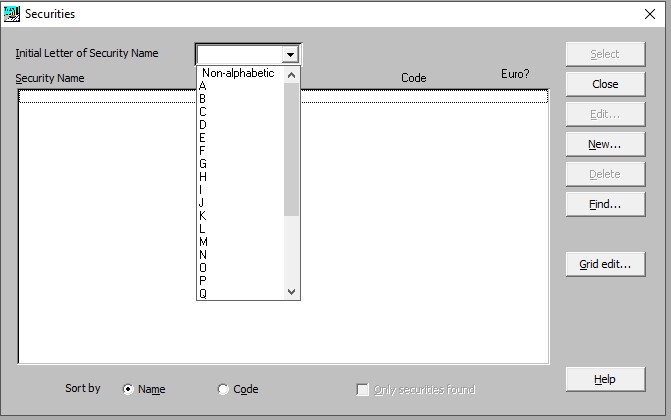
Task: Choose Non-alphabetic from the dropdown list
Action: coord(238,73)
